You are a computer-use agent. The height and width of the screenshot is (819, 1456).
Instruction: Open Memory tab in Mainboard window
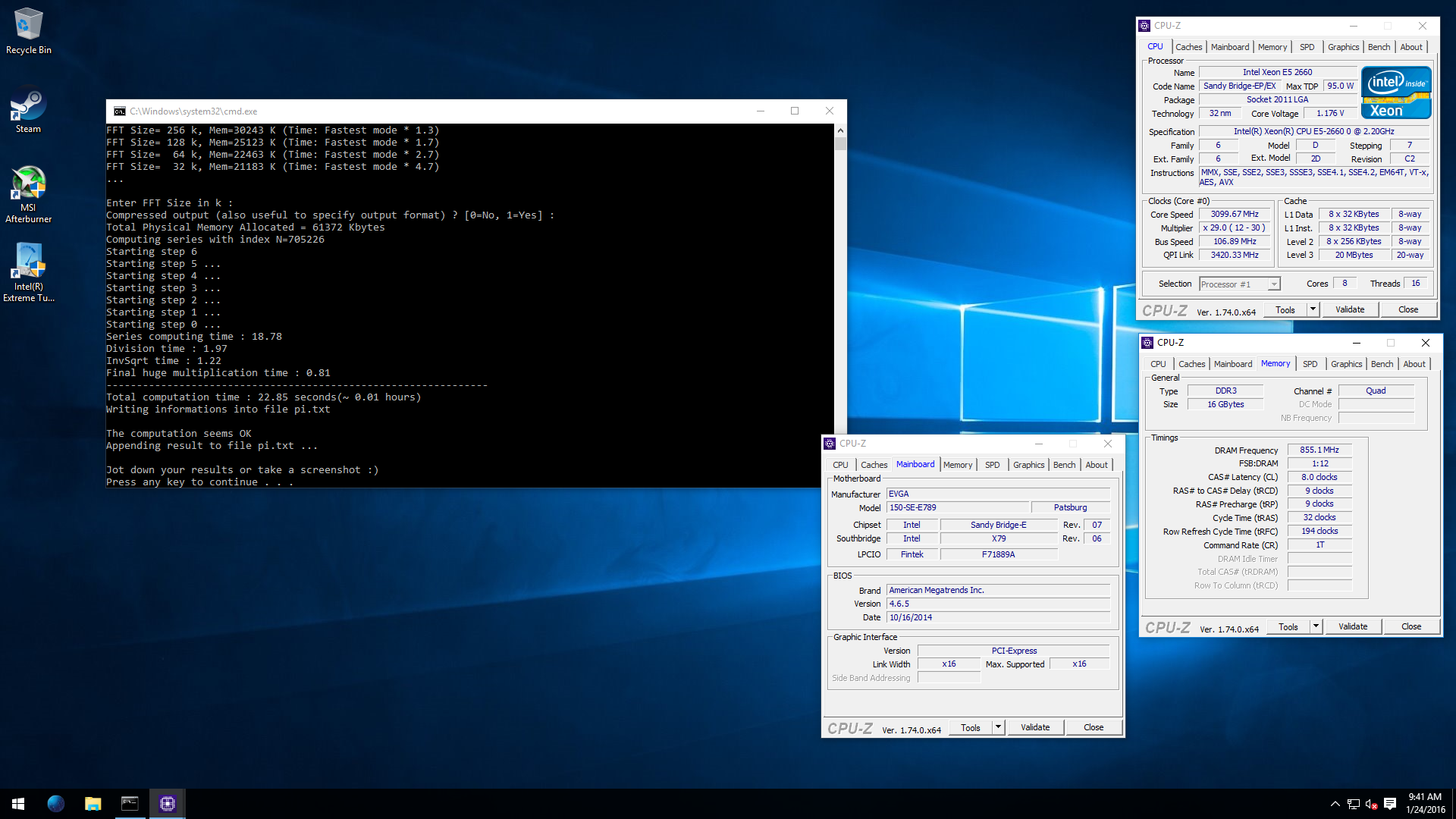957,465
